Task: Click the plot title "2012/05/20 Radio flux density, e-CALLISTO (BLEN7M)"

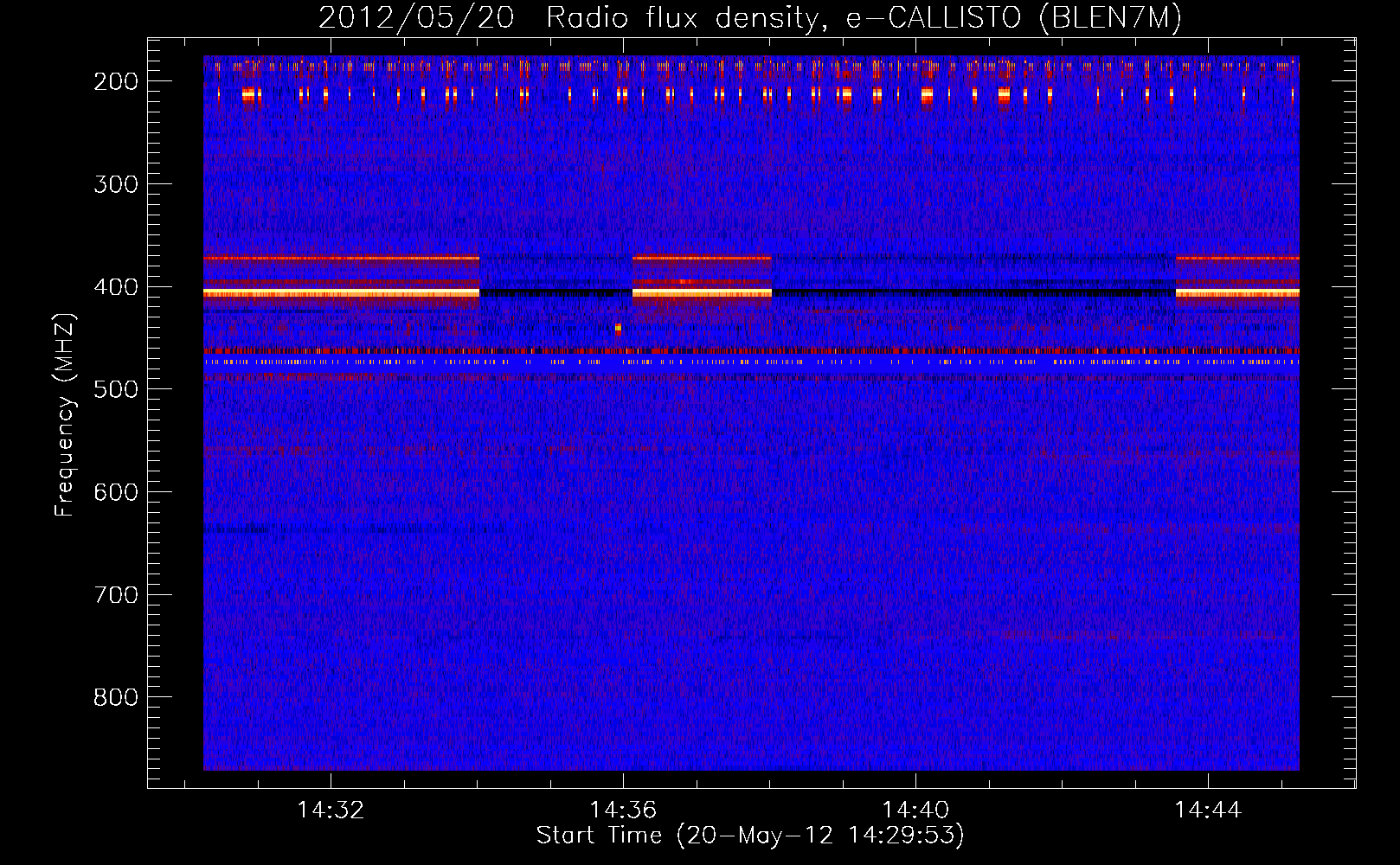Action: [750, 18]
